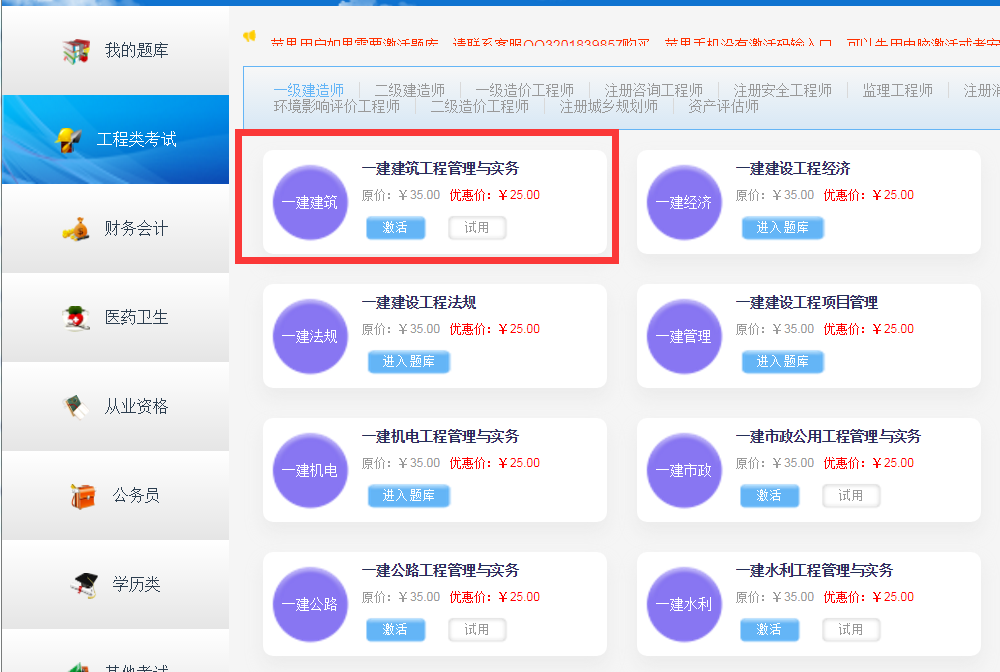Click the 我的题库 books icon
The height and width of the screenshot is (672, 1000).
click(75, 51)
